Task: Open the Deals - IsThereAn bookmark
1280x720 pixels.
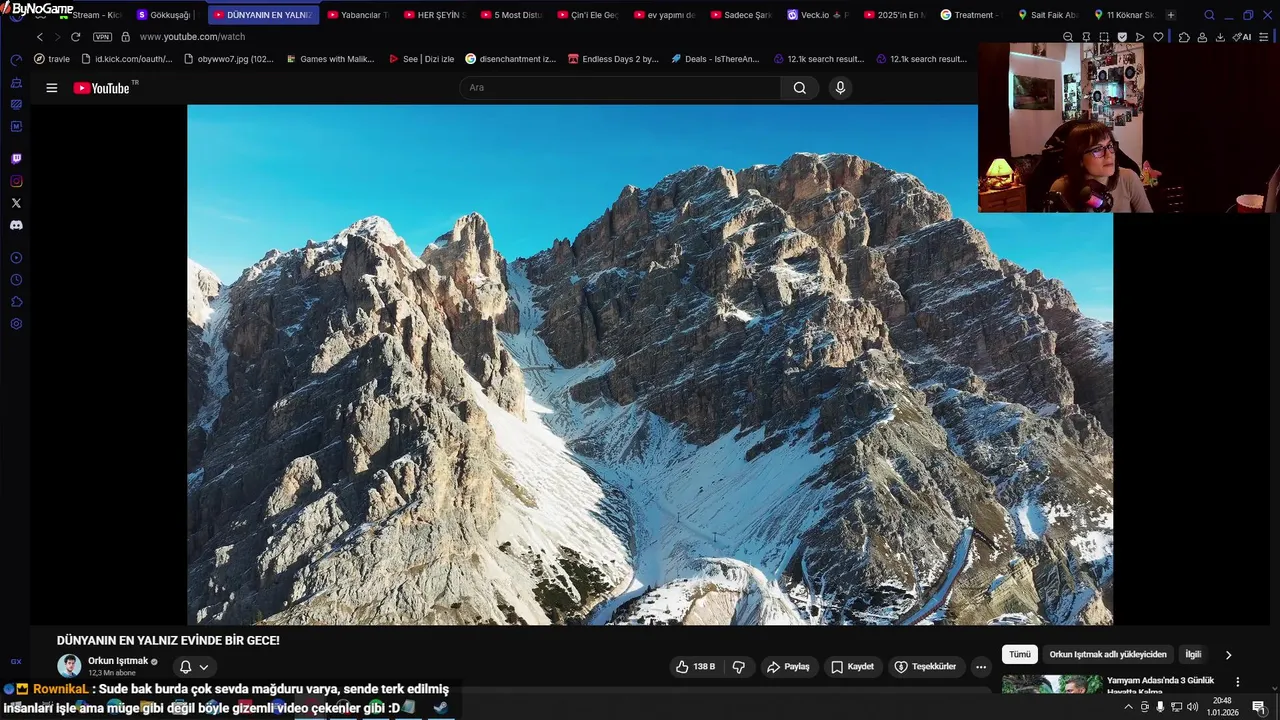Action: (715, 59)
